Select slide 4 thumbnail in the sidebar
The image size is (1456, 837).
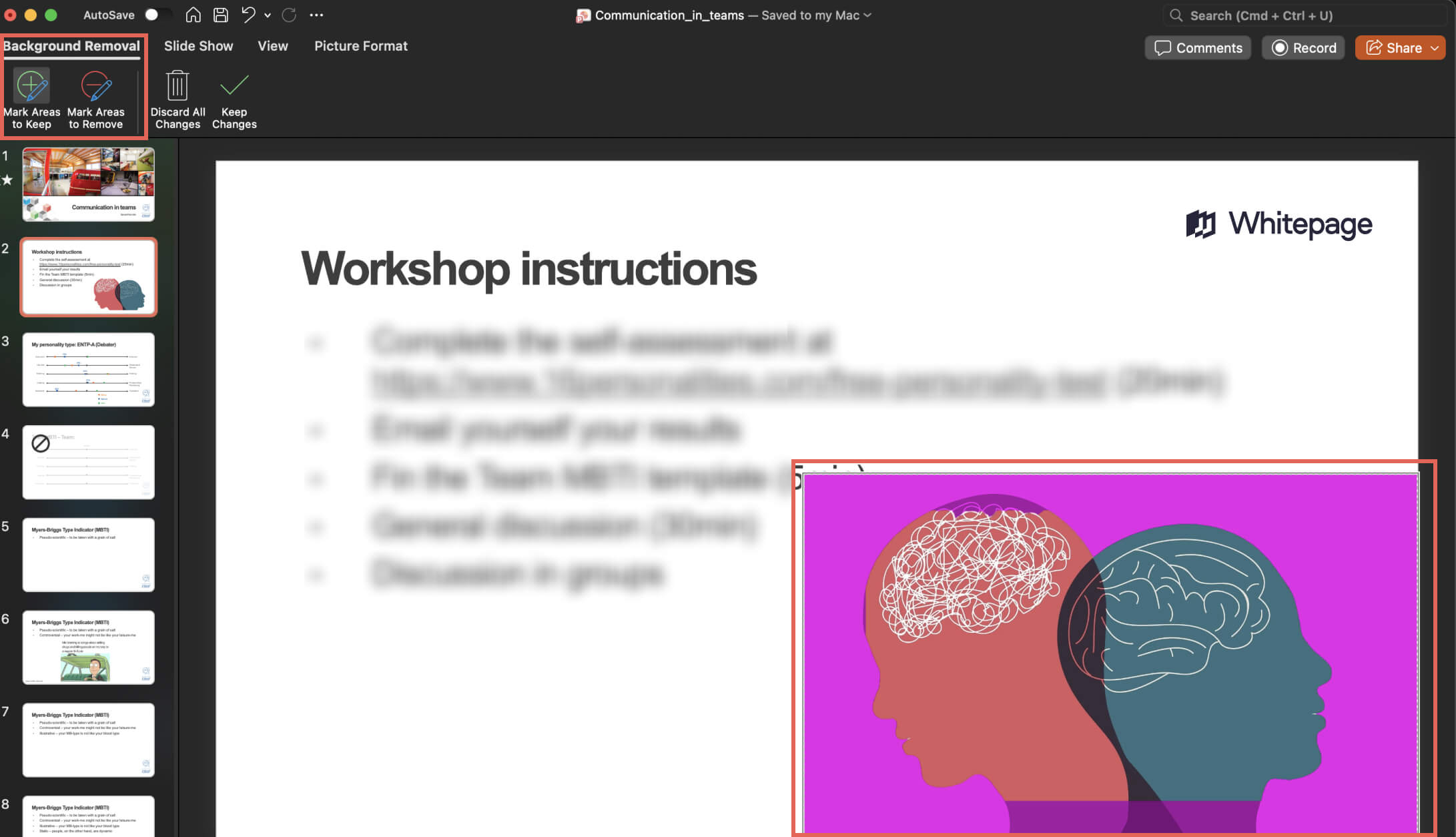[x=87, y=462]
